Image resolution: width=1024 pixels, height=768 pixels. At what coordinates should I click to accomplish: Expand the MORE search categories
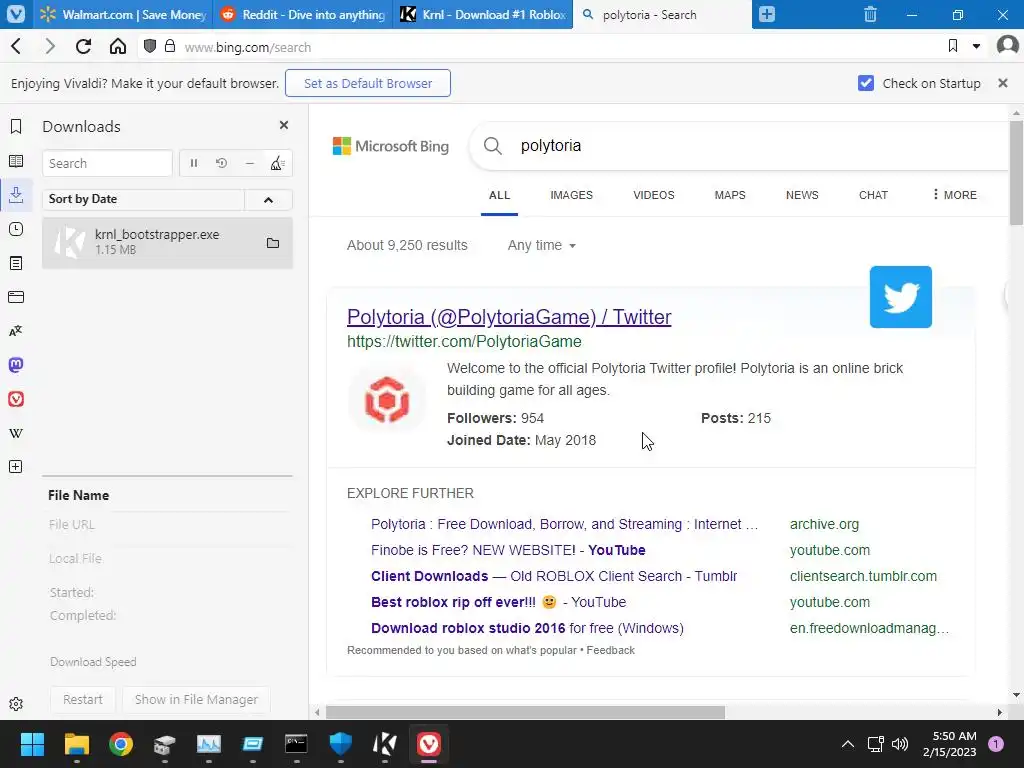coord(955,195)
